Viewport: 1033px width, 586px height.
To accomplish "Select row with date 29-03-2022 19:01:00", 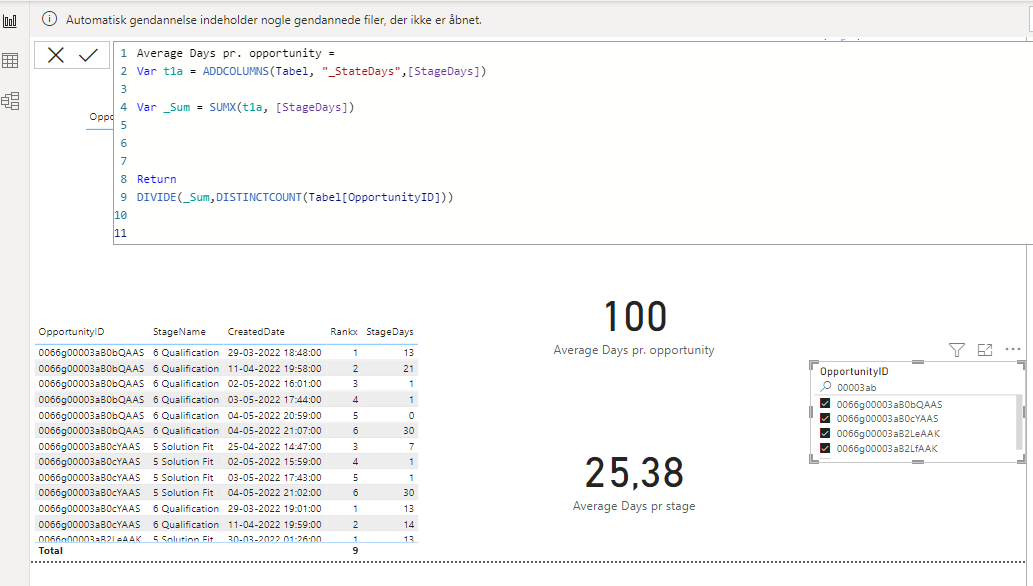I will [226, 508].
